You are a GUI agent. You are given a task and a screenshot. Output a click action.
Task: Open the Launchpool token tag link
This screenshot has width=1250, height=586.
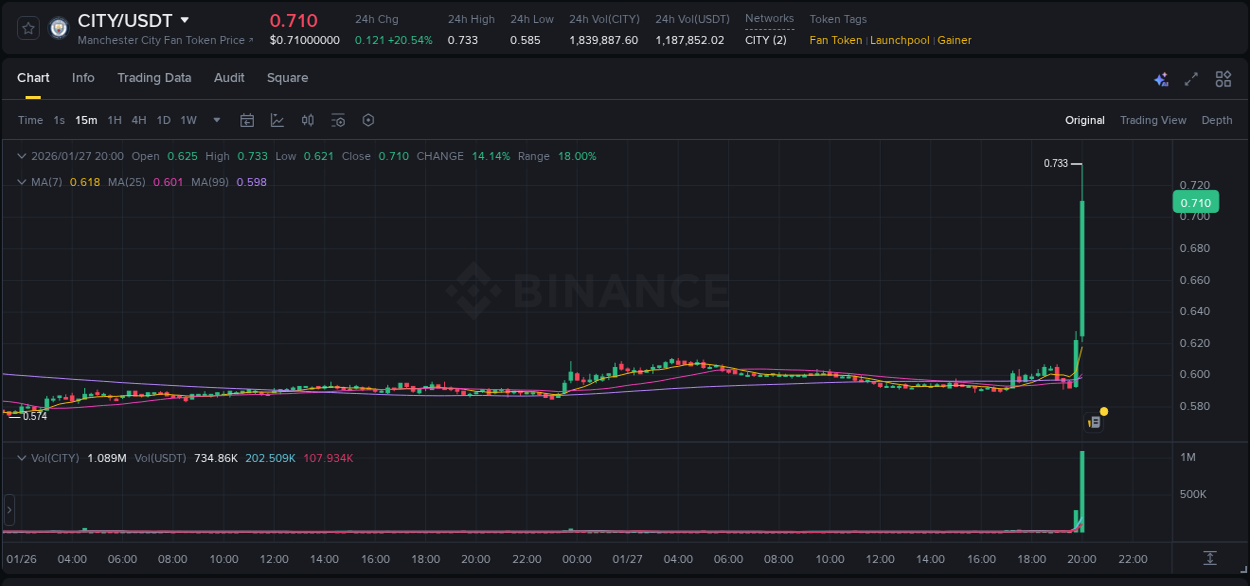[899, 40]
